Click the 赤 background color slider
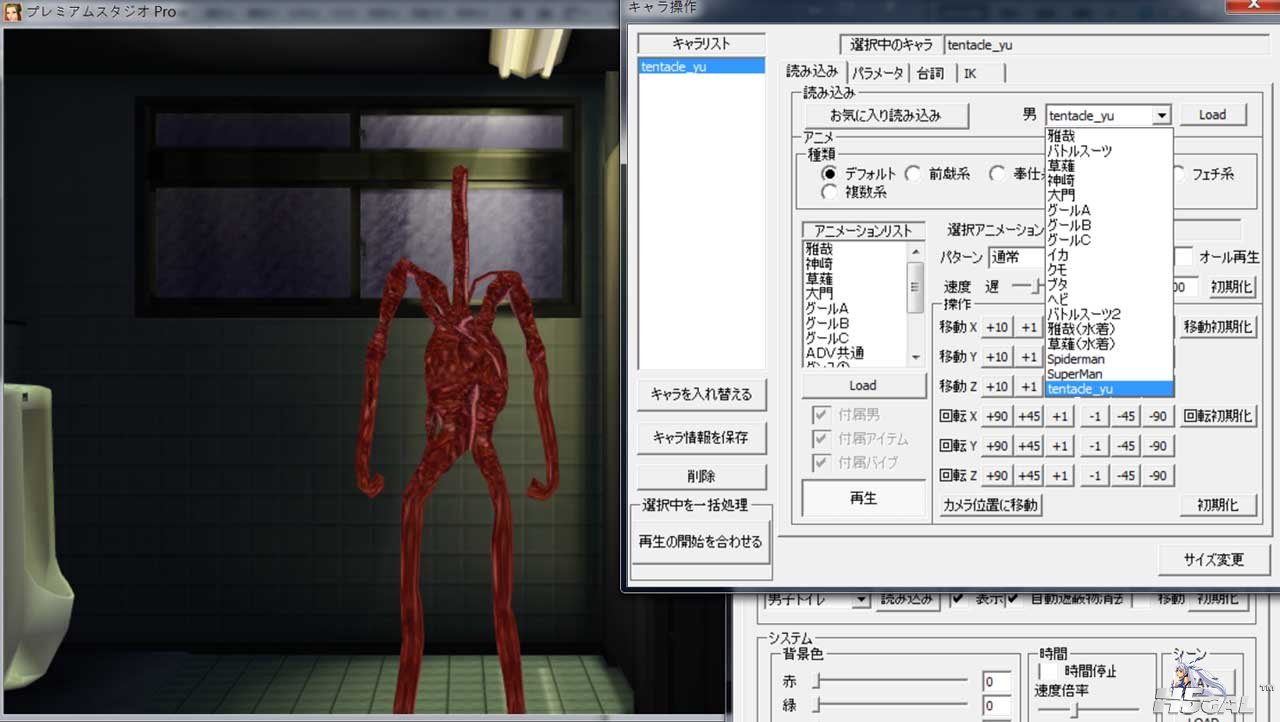Viewport: 1280px width, 722px height. click(x=893, y=681)
